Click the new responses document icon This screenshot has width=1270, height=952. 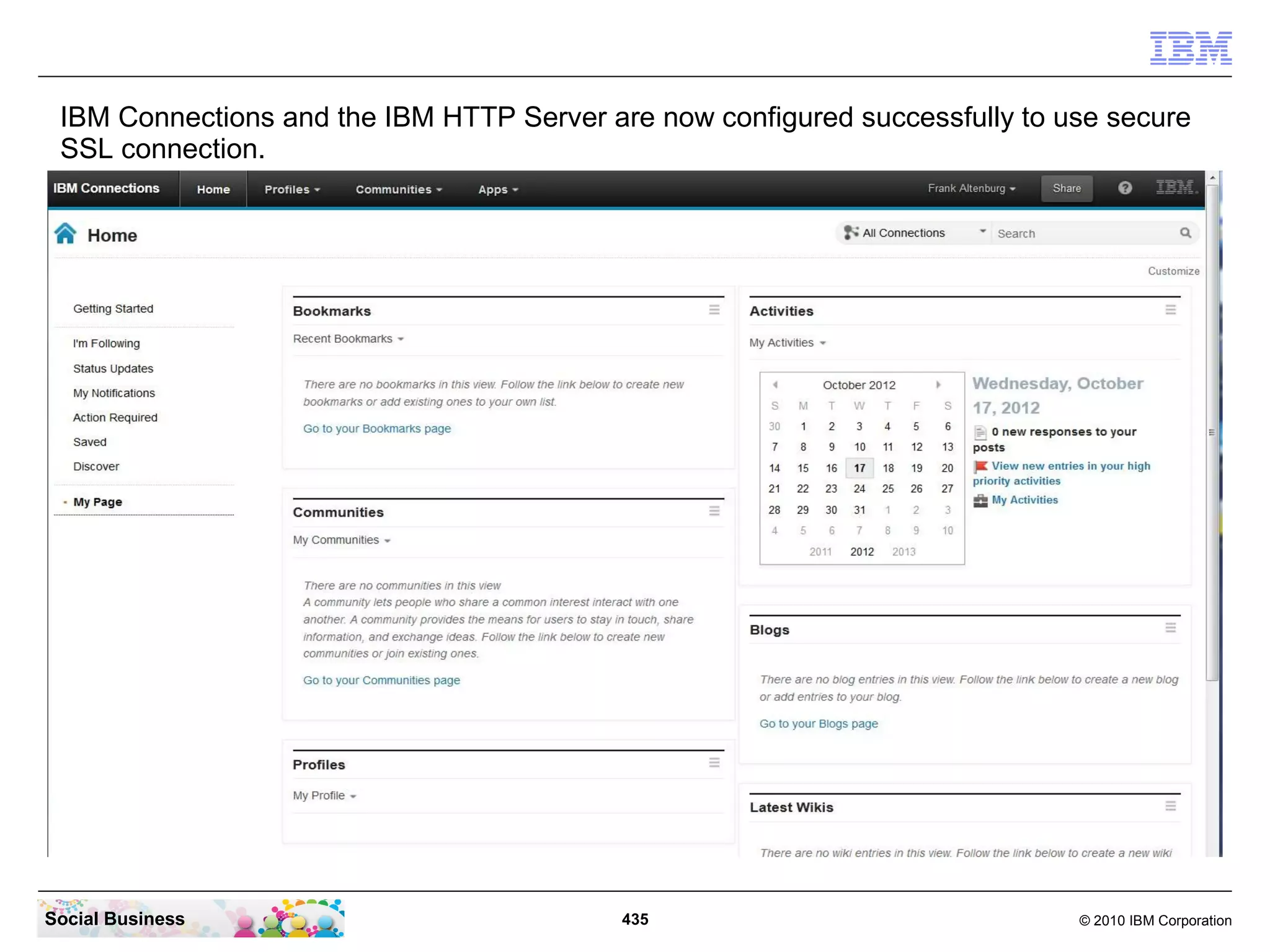[x=980, y=433]
